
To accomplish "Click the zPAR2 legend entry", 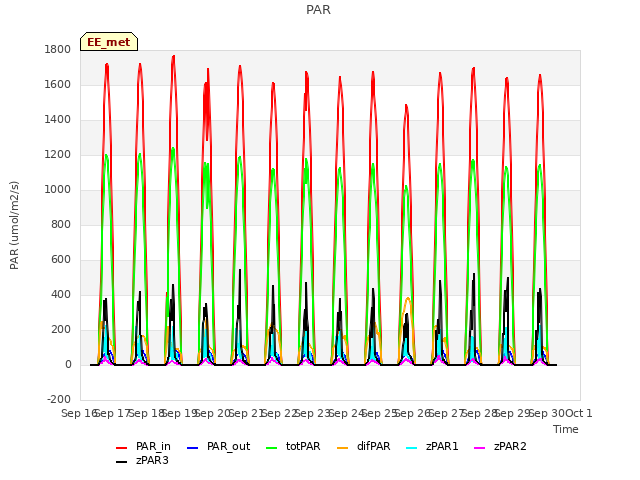I will pyautogui.click(x=500, y=447).
